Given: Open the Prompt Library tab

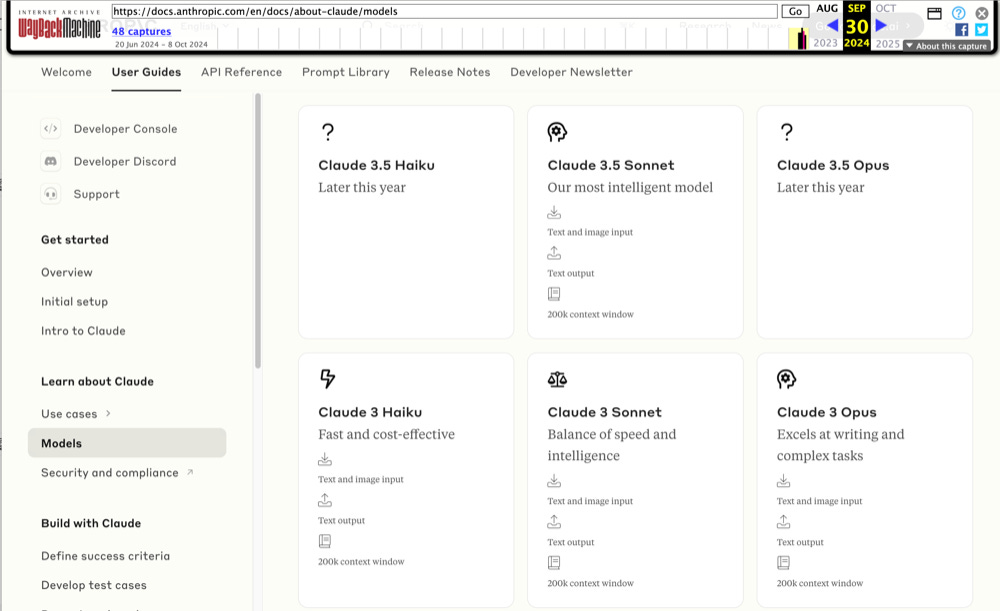Looking at the screenshot, I should (x=346, y=72).
